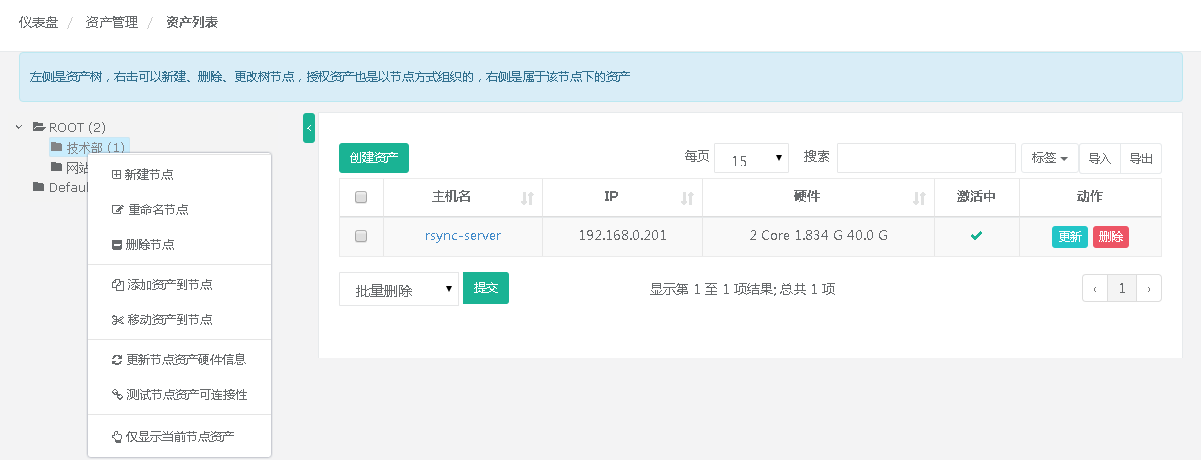The height and width of the screenshot is (460, 1201).
Task: Open 仪表盘 breadcrumb link
Action: 38,22
